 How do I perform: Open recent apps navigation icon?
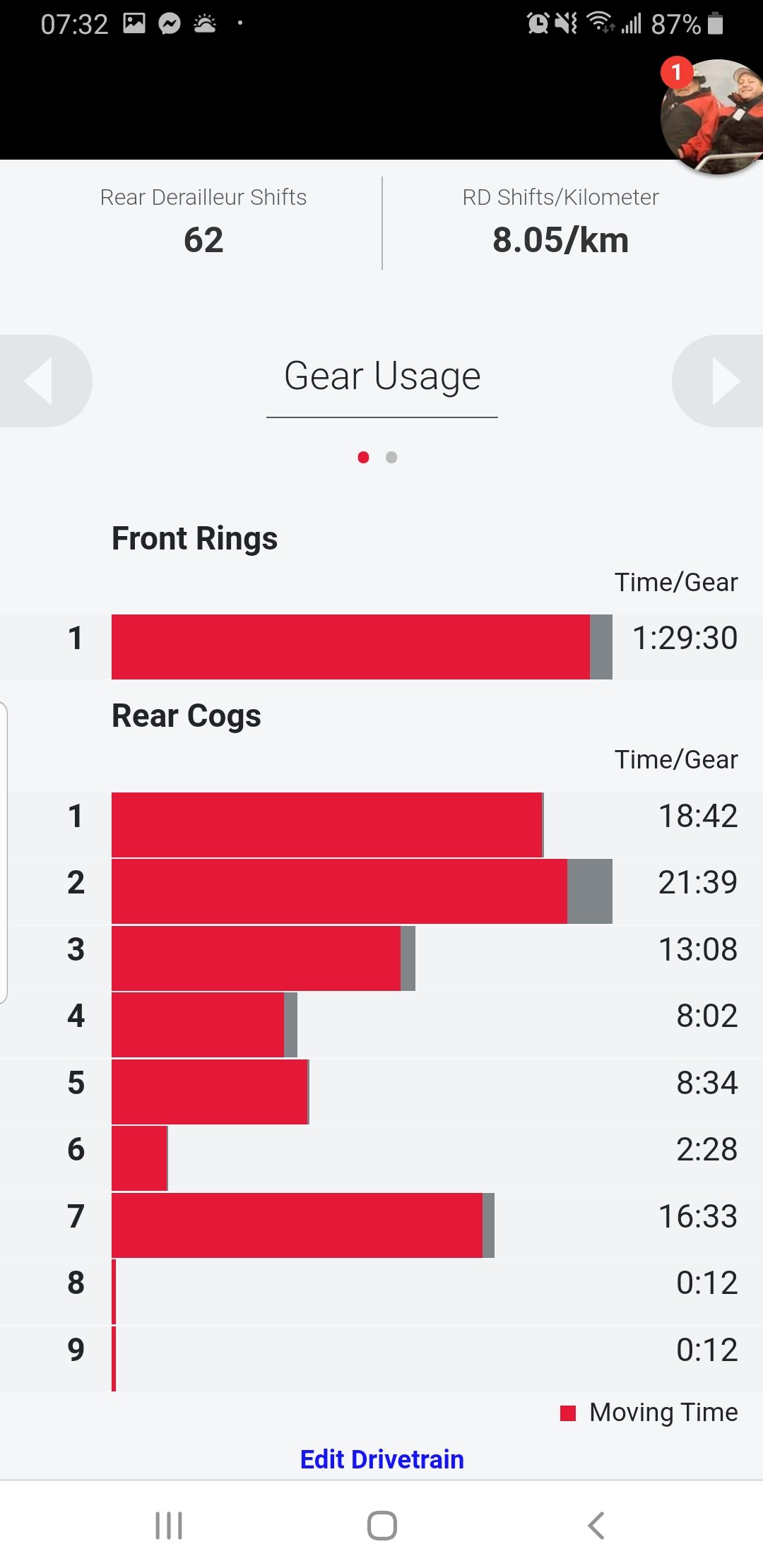pyautogui.click(x=169, y=1526)
